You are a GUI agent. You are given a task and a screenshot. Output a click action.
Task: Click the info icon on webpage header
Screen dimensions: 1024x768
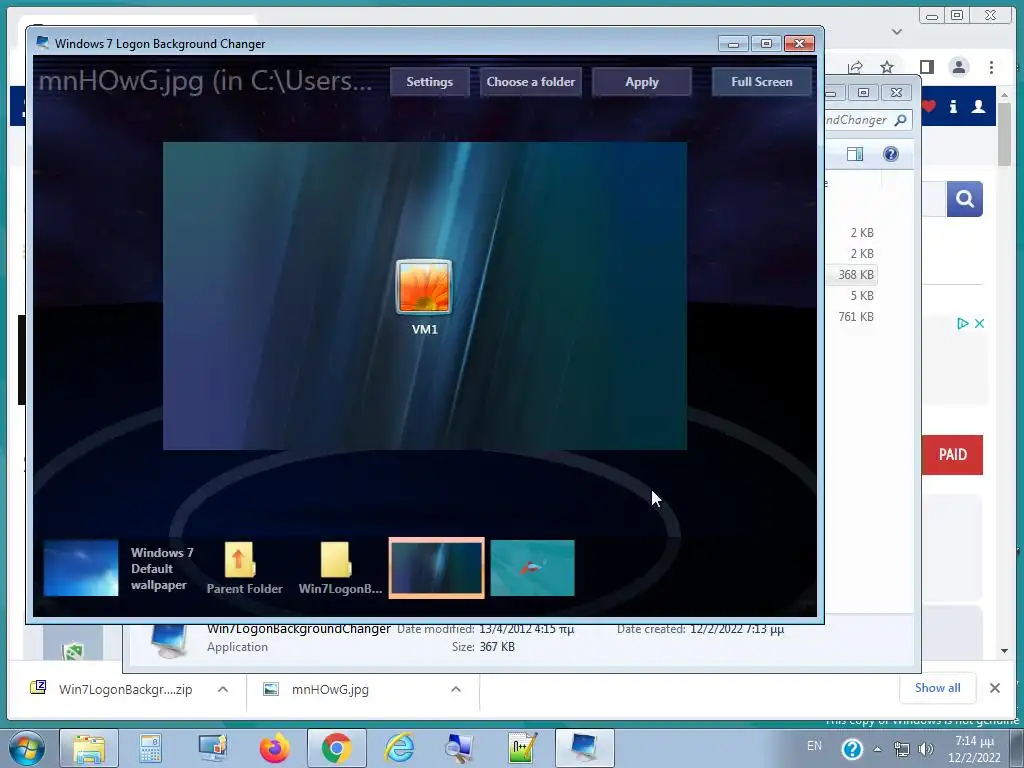tap(953, 106)
